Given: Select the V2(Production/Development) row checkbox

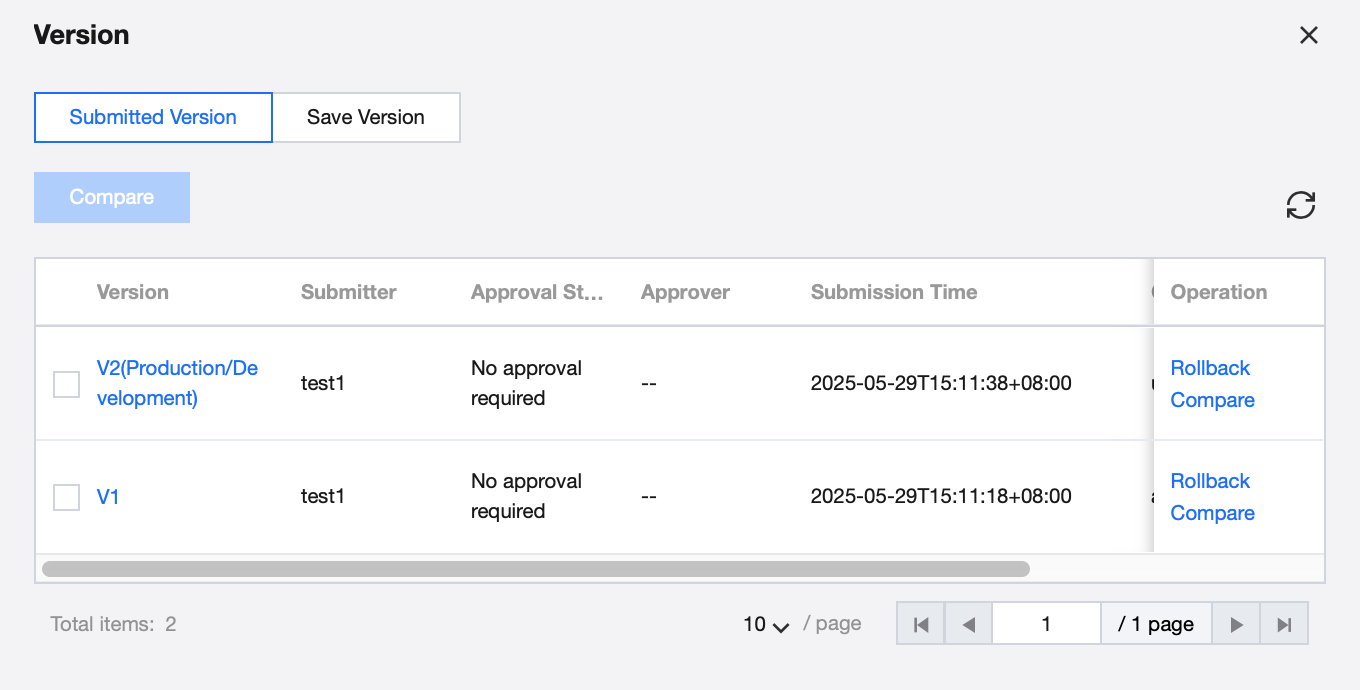Looking at the screenshot, I should (66, 384).
